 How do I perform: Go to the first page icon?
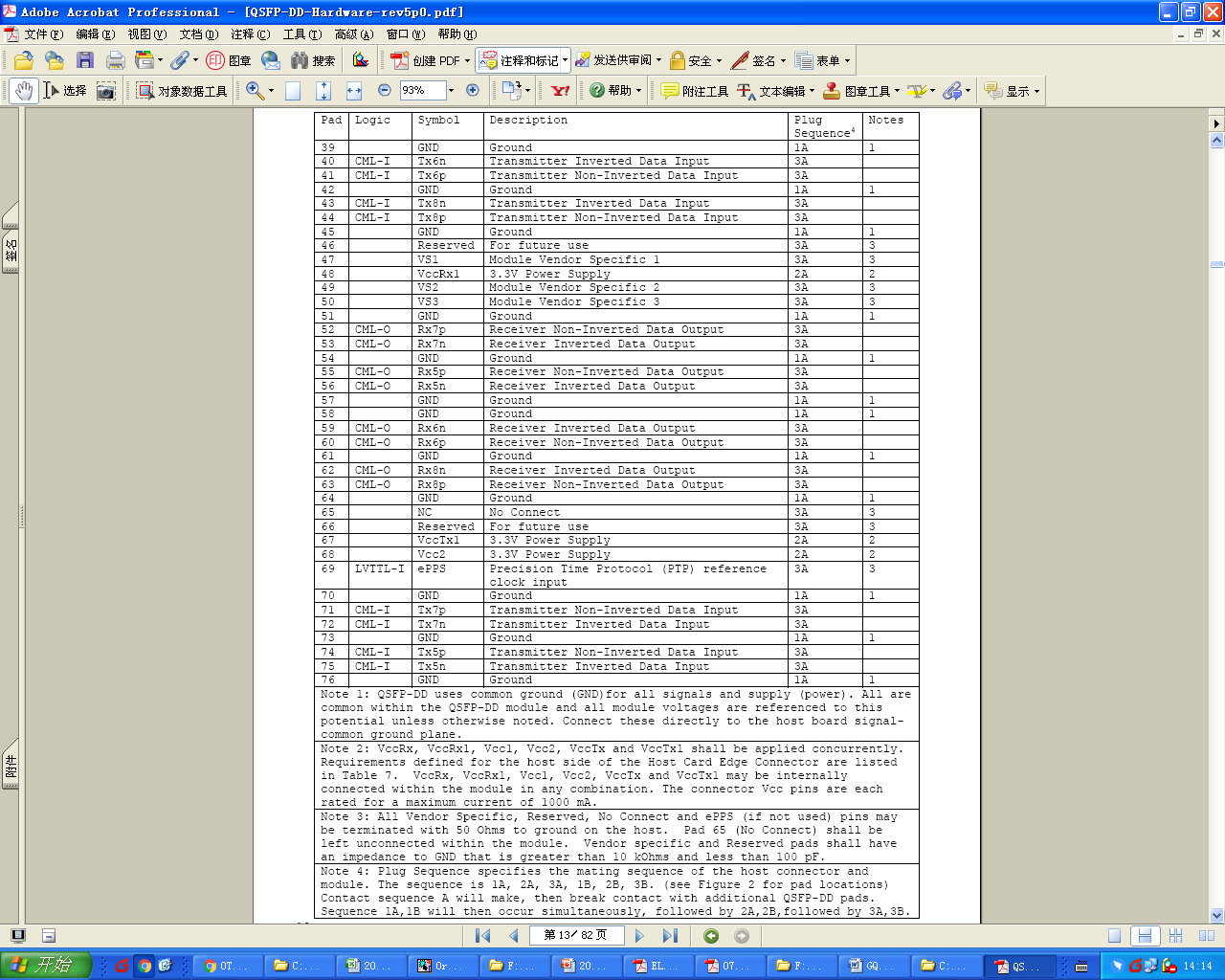[483, 936]
